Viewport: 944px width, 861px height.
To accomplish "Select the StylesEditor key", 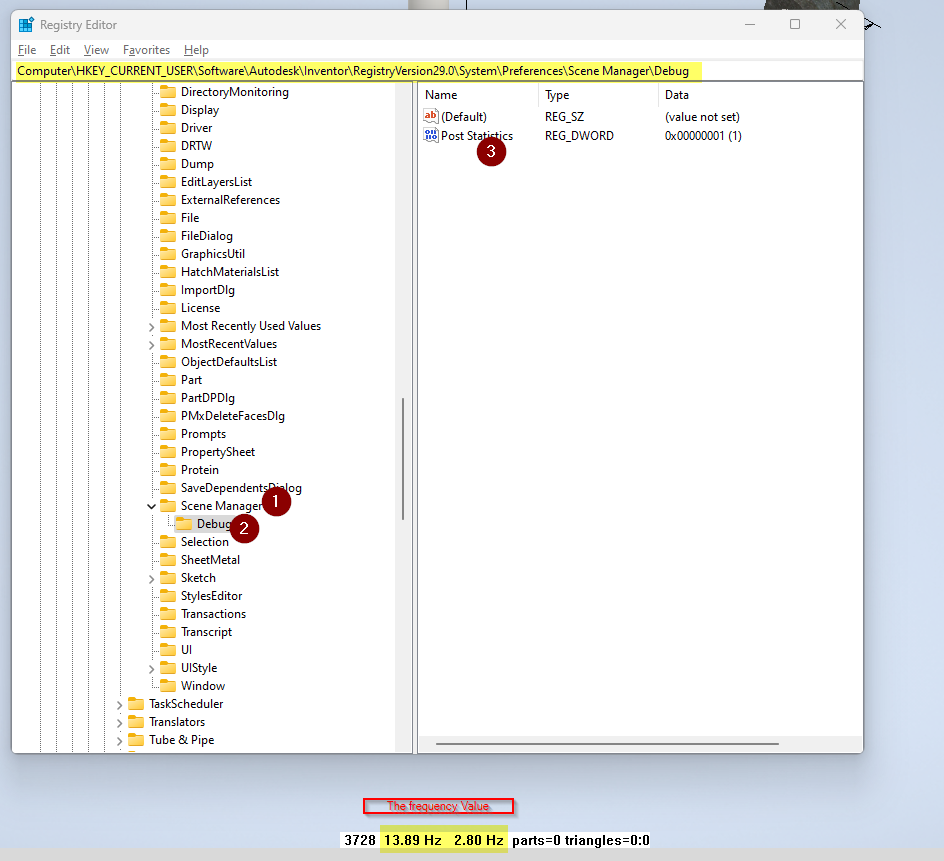I will [211, 596].
